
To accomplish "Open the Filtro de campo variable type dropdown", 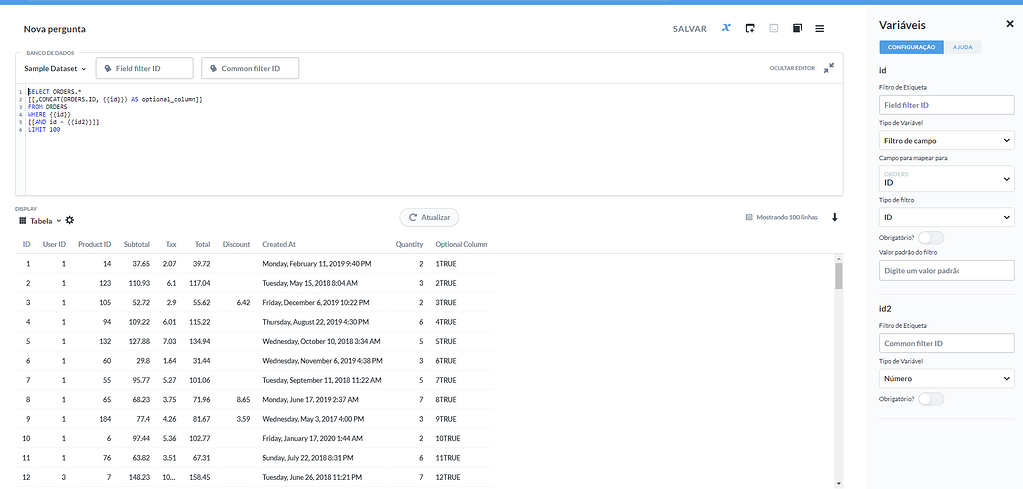I will [x=947, y=140].
